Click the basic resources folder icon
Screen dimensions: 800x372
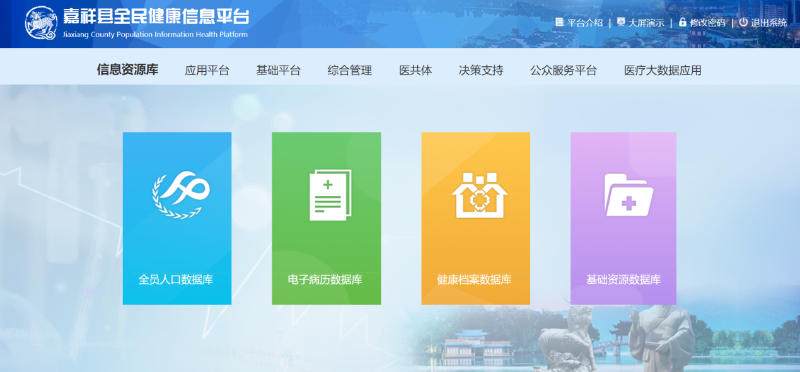pos(629,194)
